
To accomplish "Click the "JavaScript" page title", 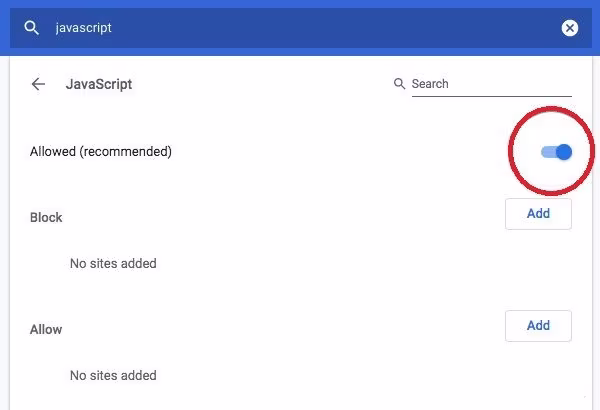I will (99, 84).
